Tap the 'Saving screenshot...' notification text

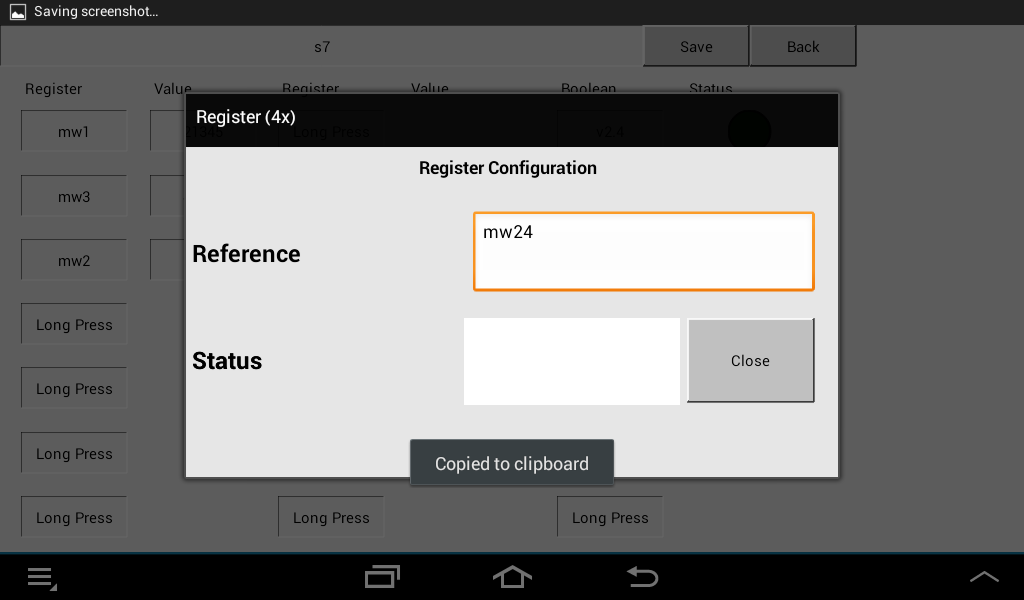[96, 11]
